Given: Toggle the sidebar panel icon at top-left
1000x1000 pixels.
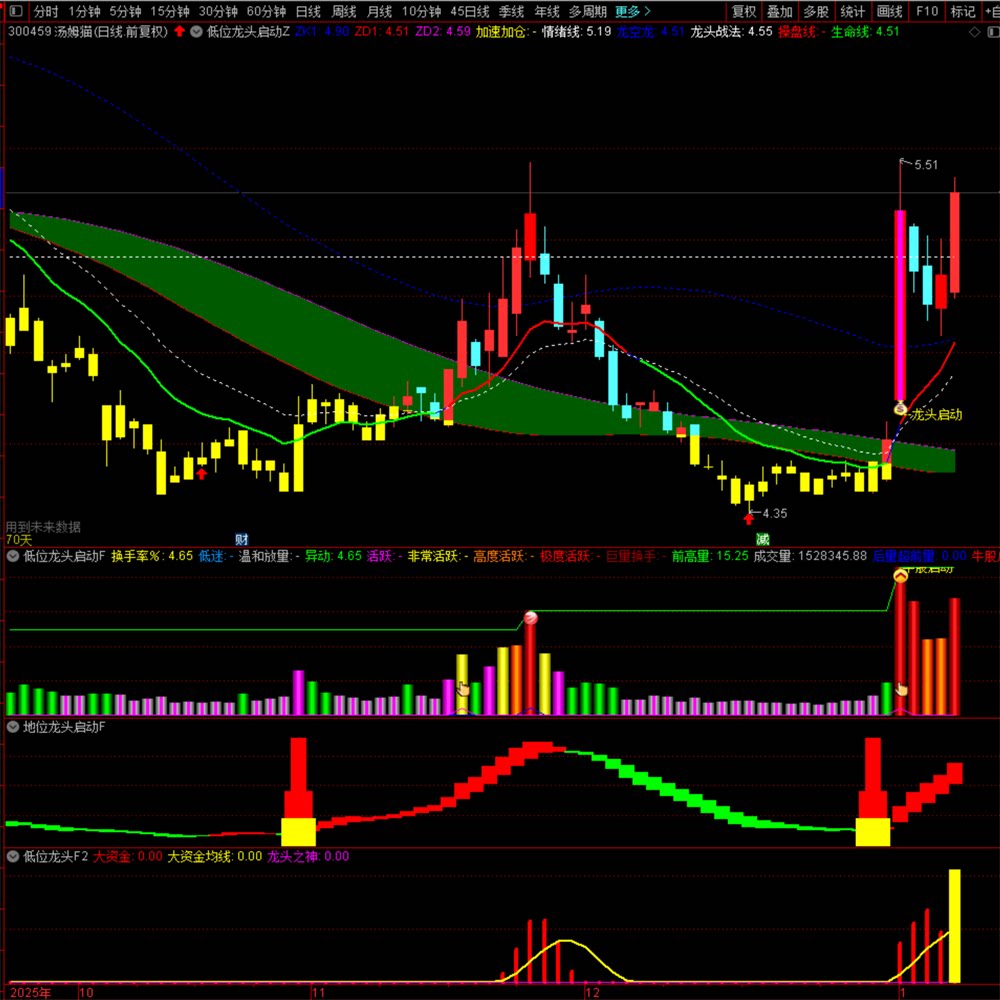Looking at the screenshot, I should [15, 11].
